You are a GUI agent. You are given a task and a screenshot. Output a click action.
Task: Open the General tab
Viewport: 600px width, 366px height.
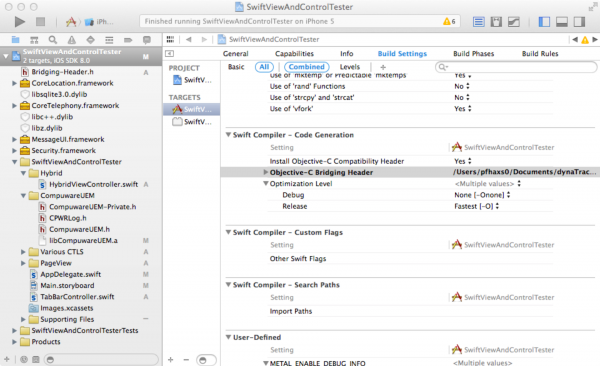(235, 54)
